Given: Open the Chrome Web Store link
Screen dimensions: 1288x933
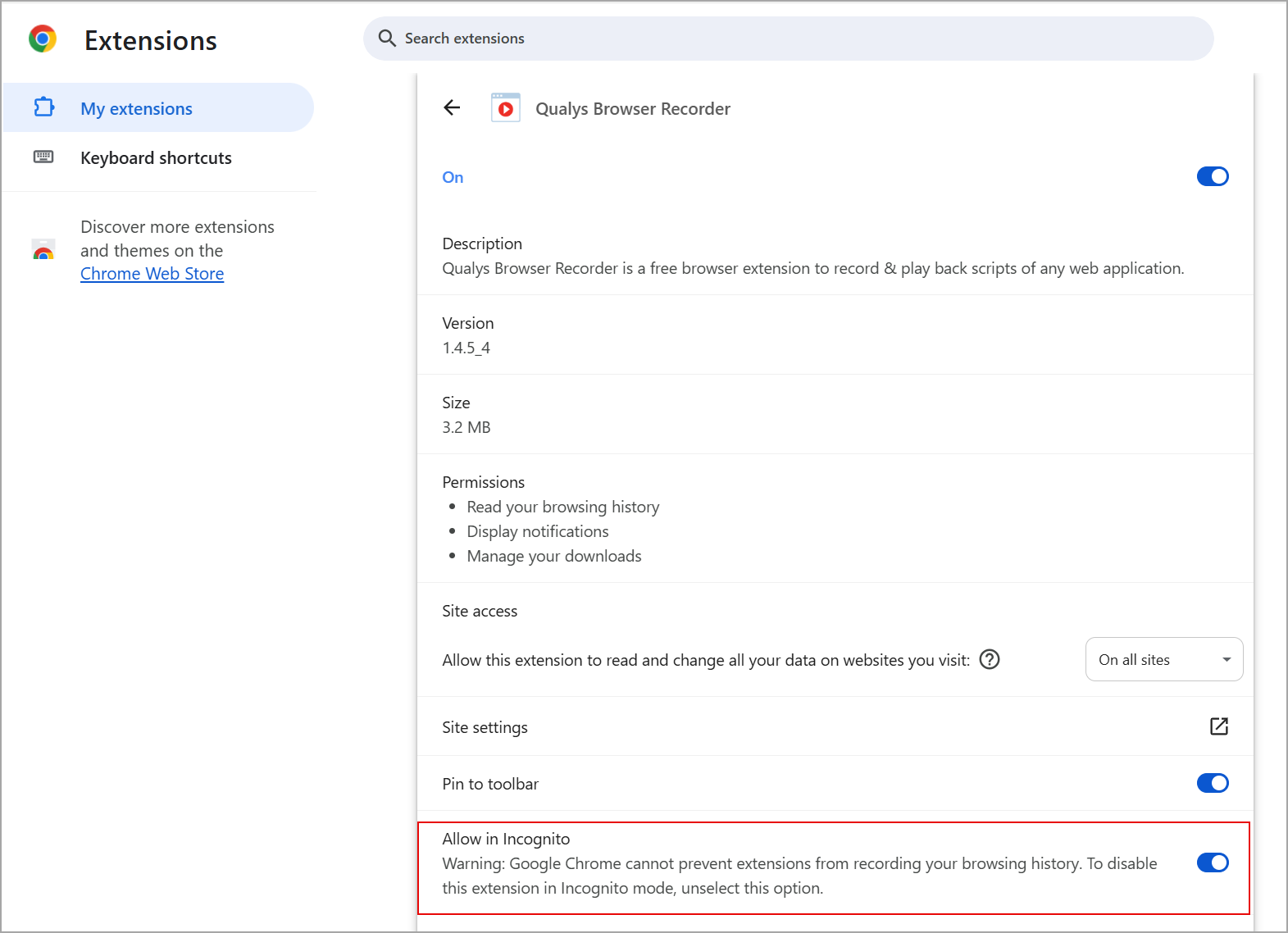Looking at the screenshot, I should (x=152, y=274).
